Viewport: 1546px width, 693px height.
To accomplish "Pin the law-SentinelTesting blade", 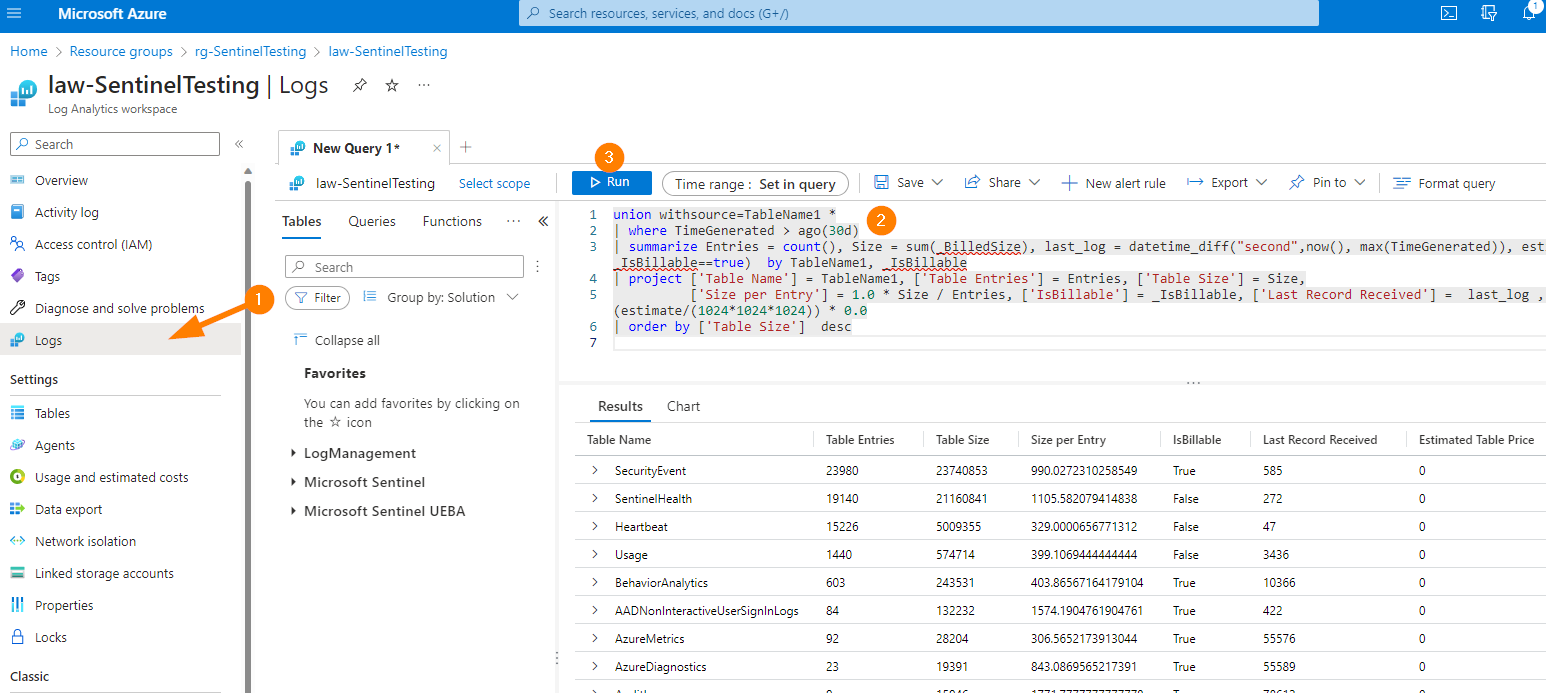I will point(359,86).
